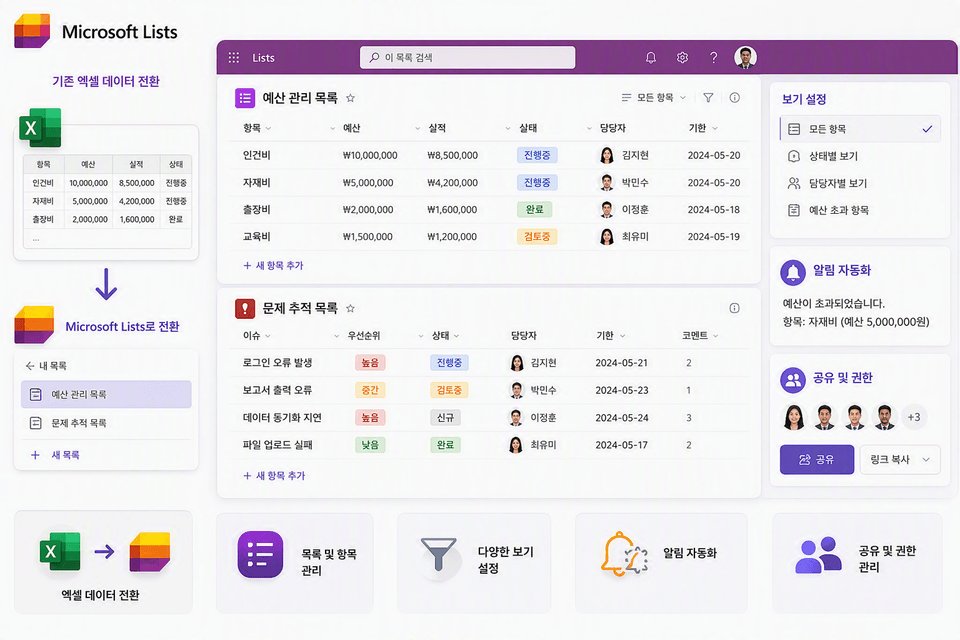
Task: Favorite the 예산 관리 목록 with star
Action: (350, 98)
